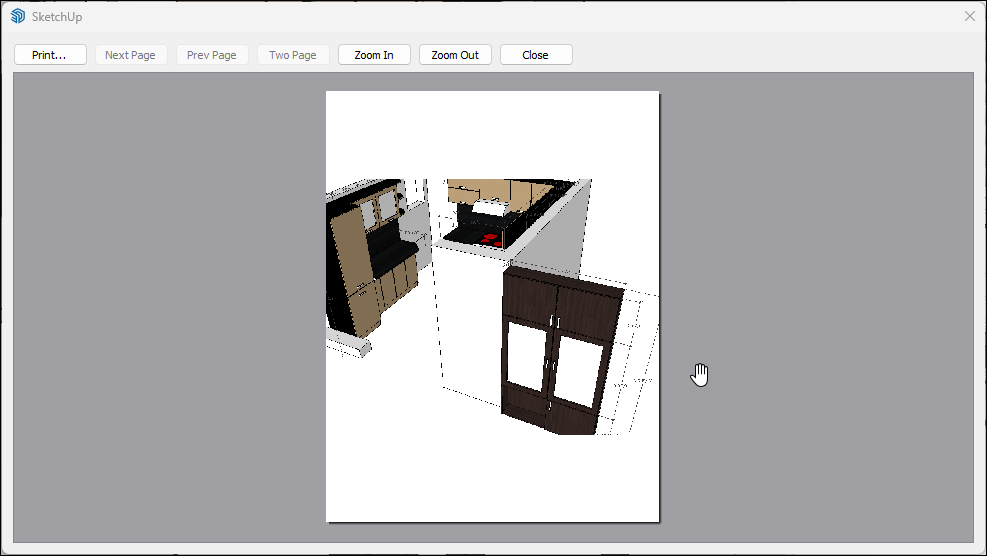
Task: Click the right white door panel of brown cabinet
Action: click(578, 370)
